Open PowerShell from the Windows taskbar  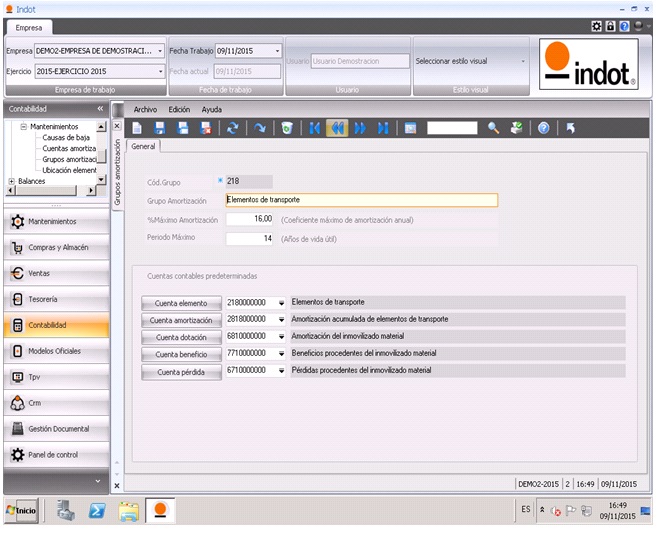(x=97, y=510)
